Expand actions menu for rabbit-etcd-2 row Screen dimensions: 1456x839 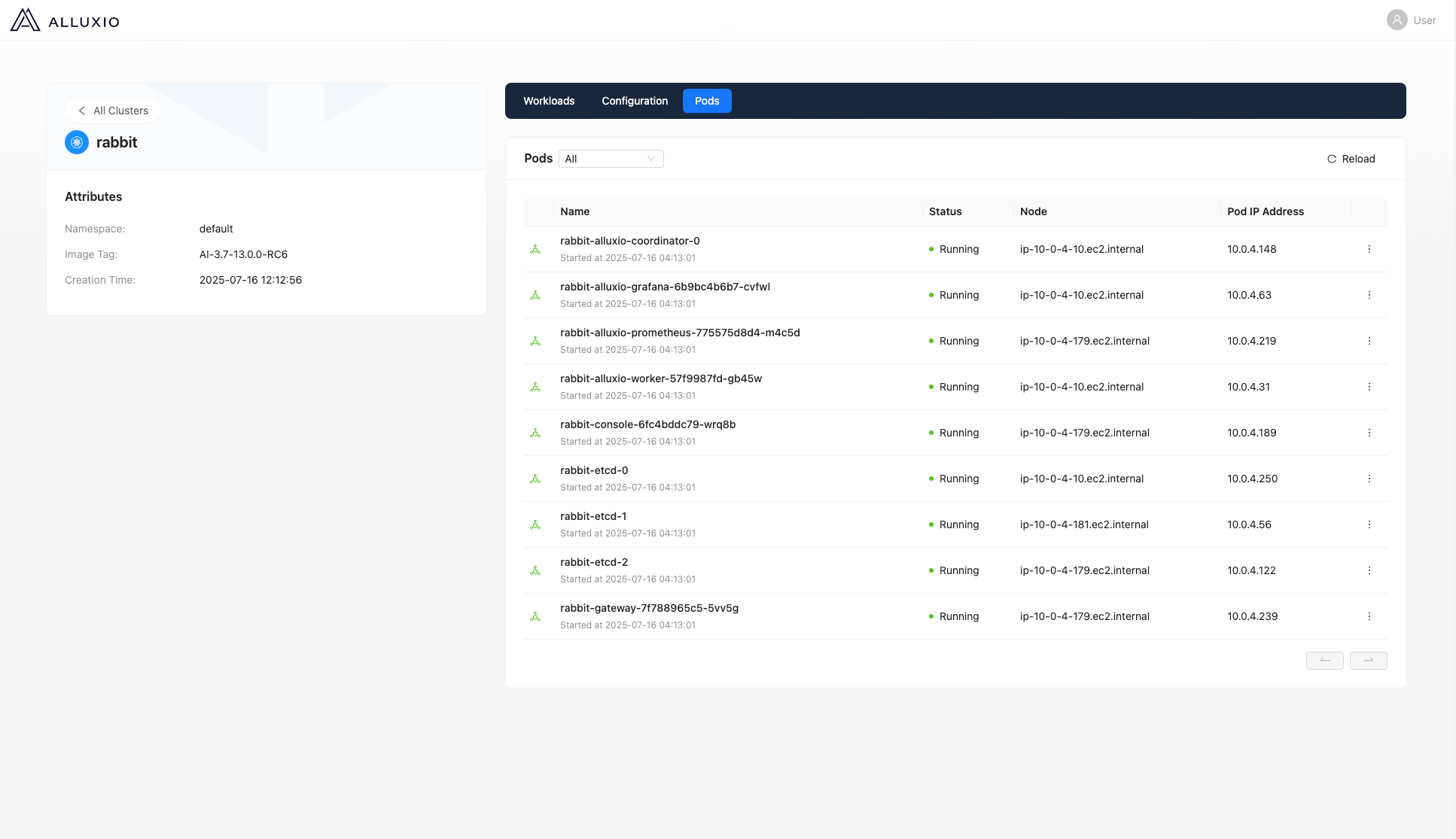1369,570
